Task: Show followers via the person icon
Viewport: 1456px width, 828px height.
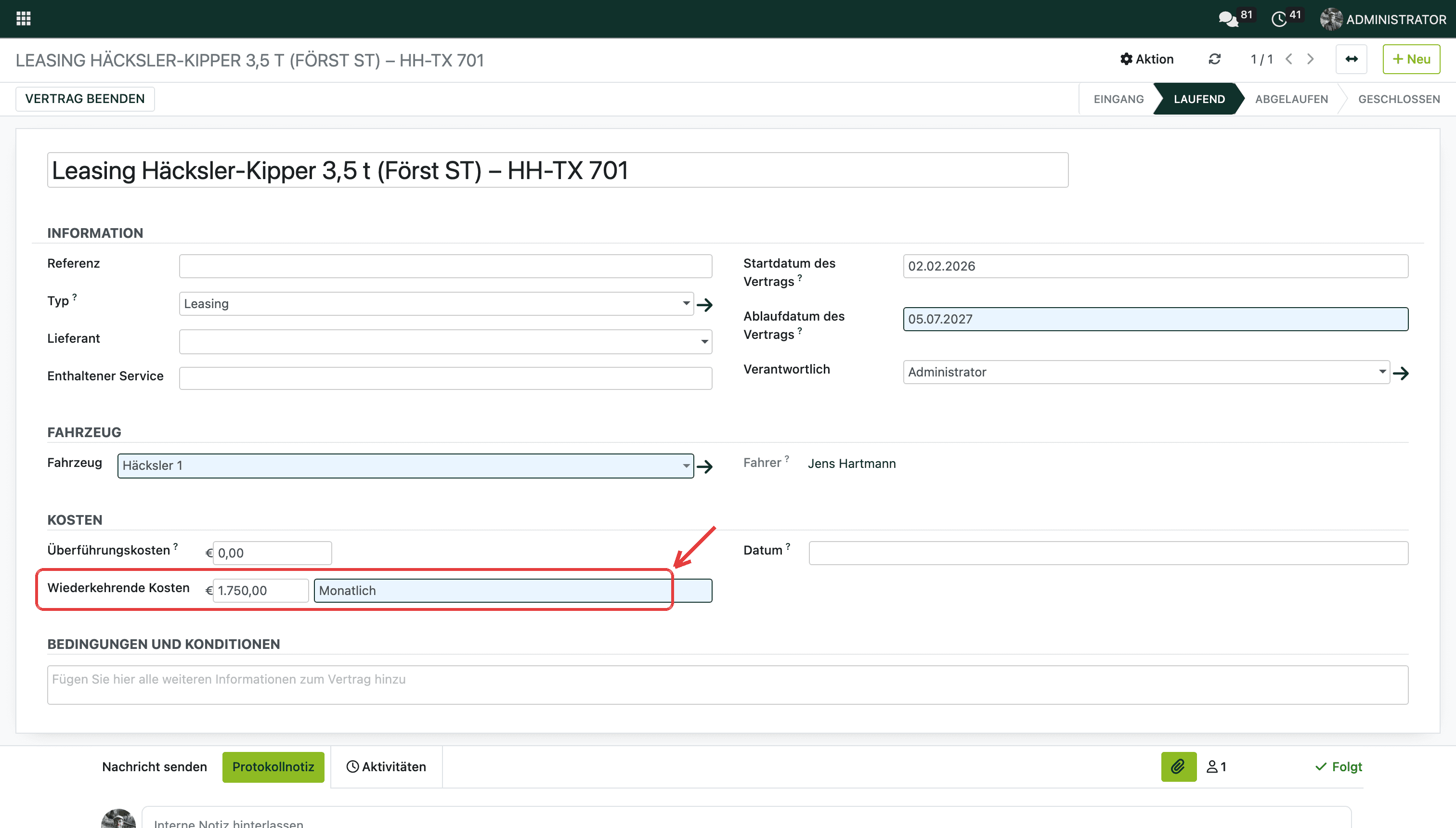Action: tap(1216, 766)
